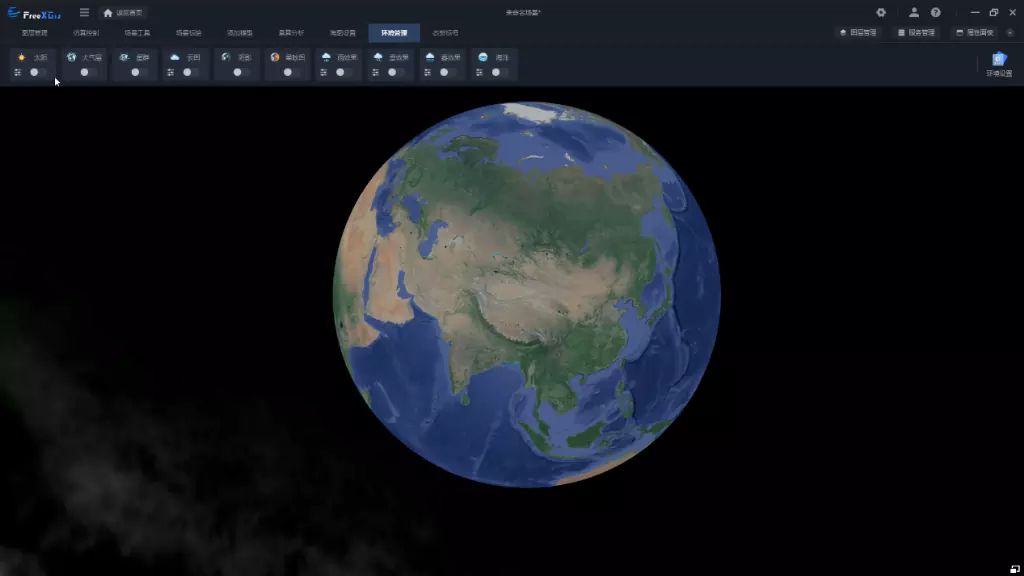The width and height of the screenshot is (1024, 576).
Task: Open help with the question mark icon
Action: pos(936,12)
